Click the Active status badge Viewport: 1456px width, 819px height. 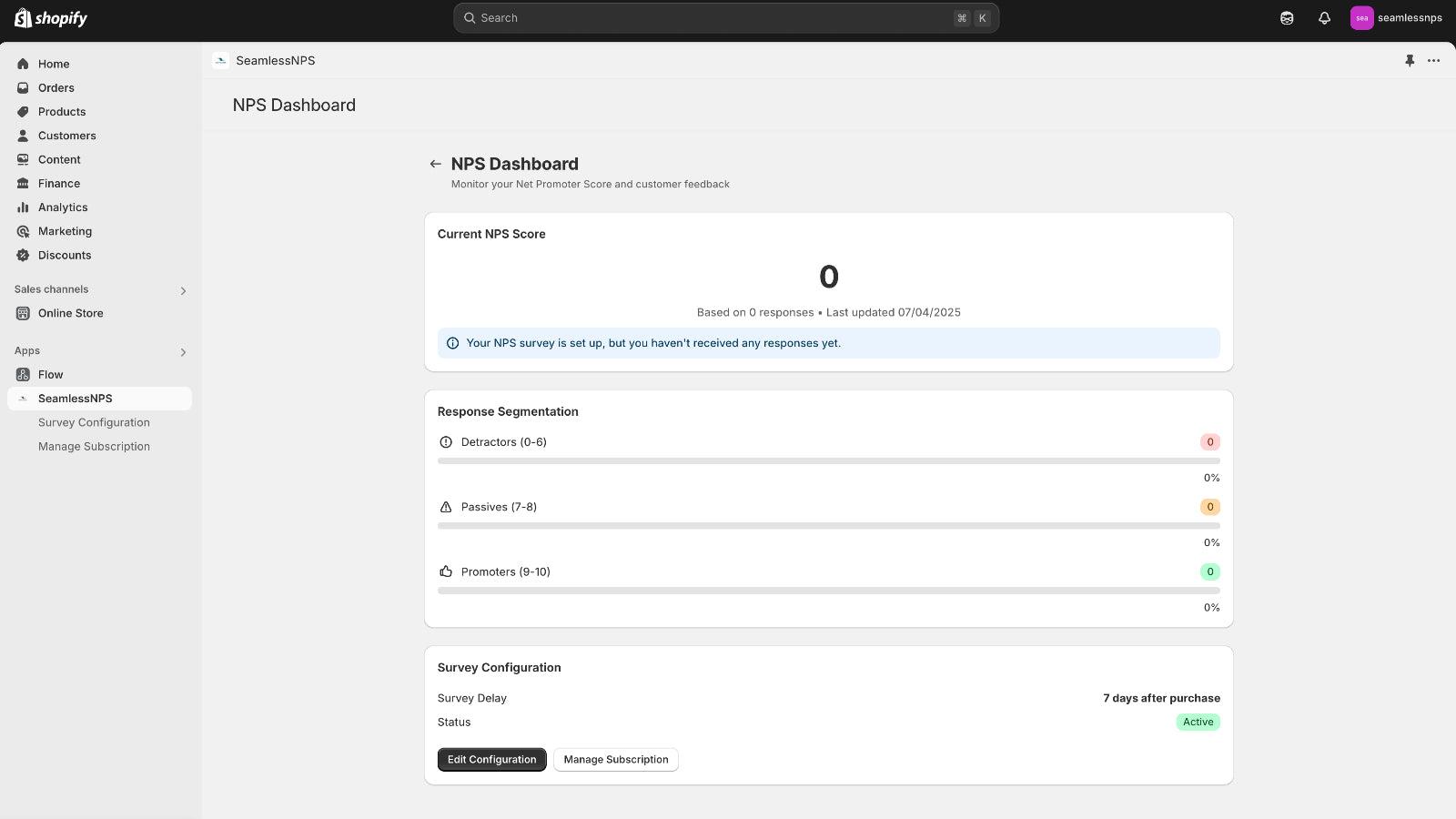tap(1198, 723)
